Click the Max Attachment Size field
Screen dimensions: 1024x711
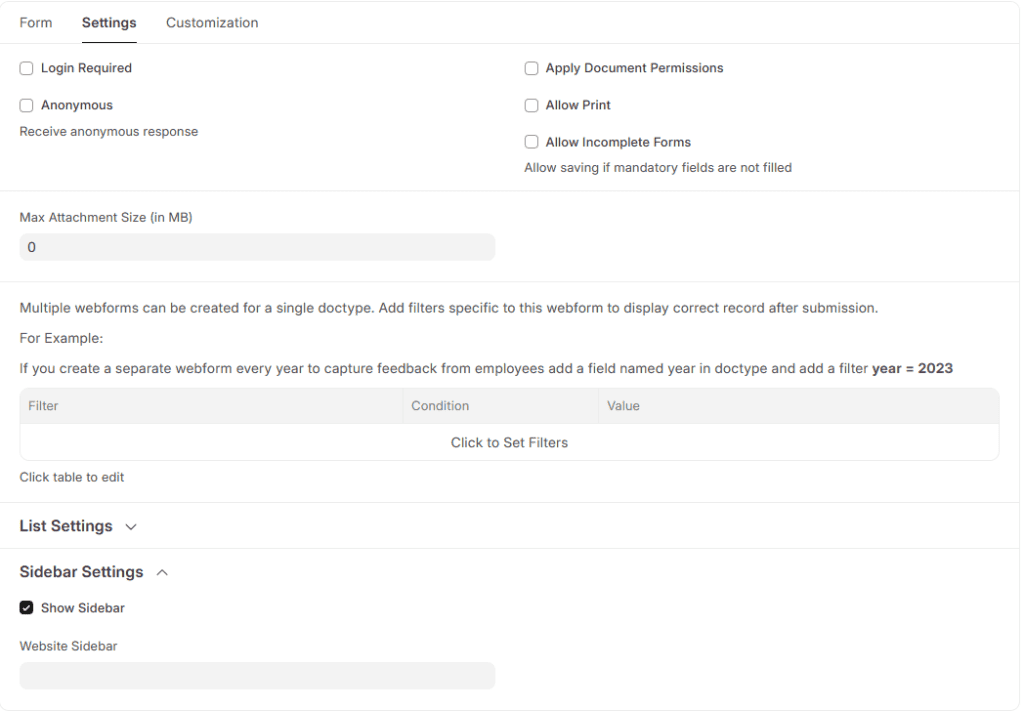click(x=257, y=247)
